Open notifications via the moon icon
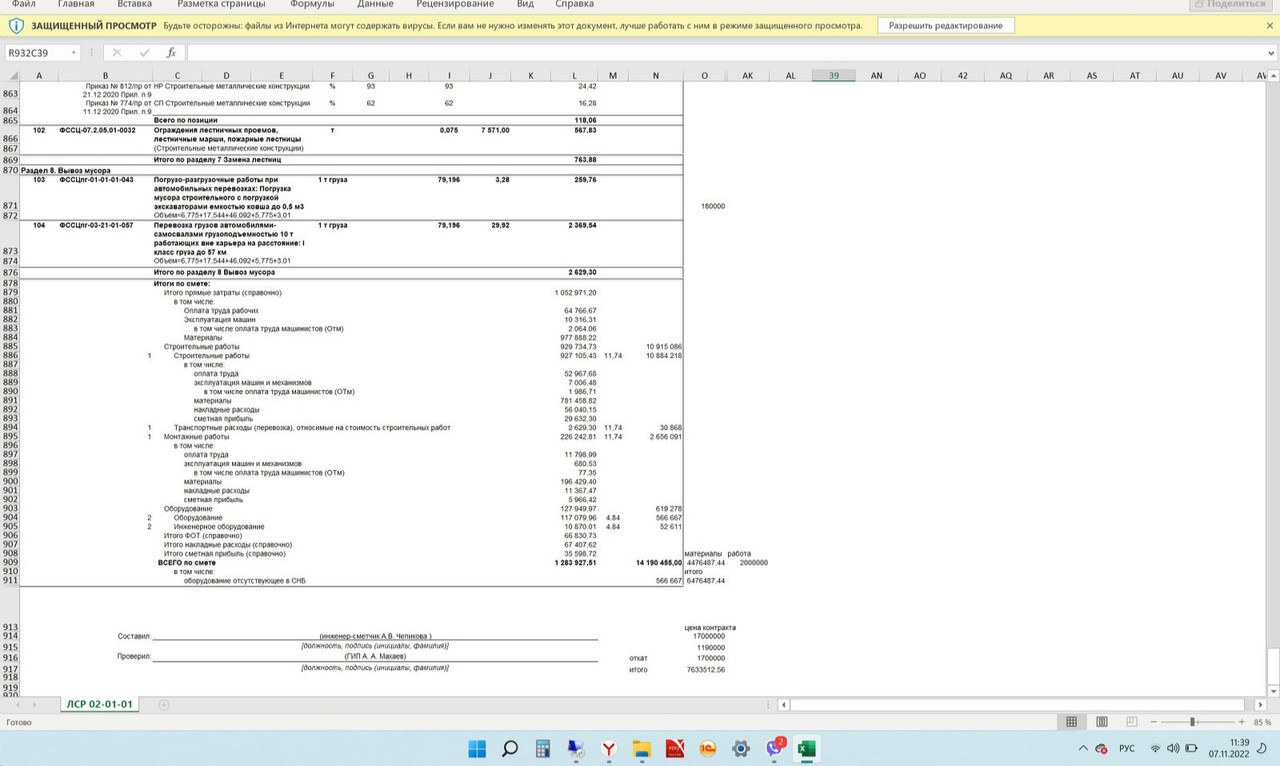Screen dimensions: 1280x766 coord(1264,748)
